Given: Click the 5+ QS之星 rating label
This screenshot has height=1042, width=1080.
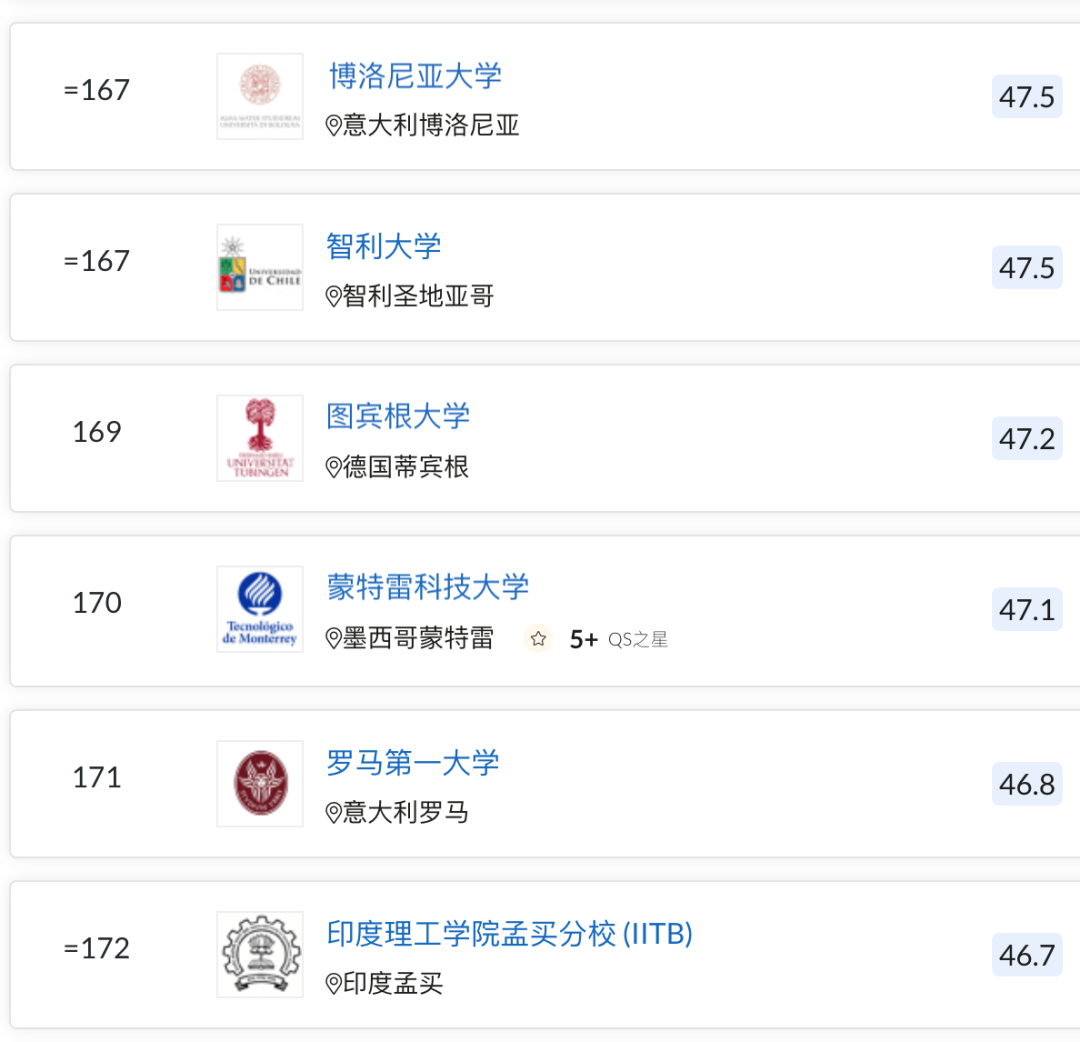Looking at the screenshot, I should (x=618, y=639).
